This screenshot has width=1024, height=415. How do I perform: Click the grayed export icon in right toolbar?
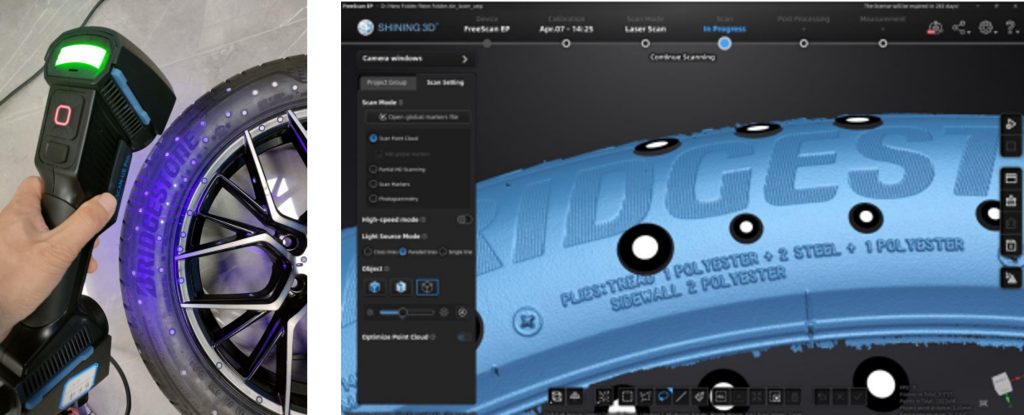tap(1010, 223)
